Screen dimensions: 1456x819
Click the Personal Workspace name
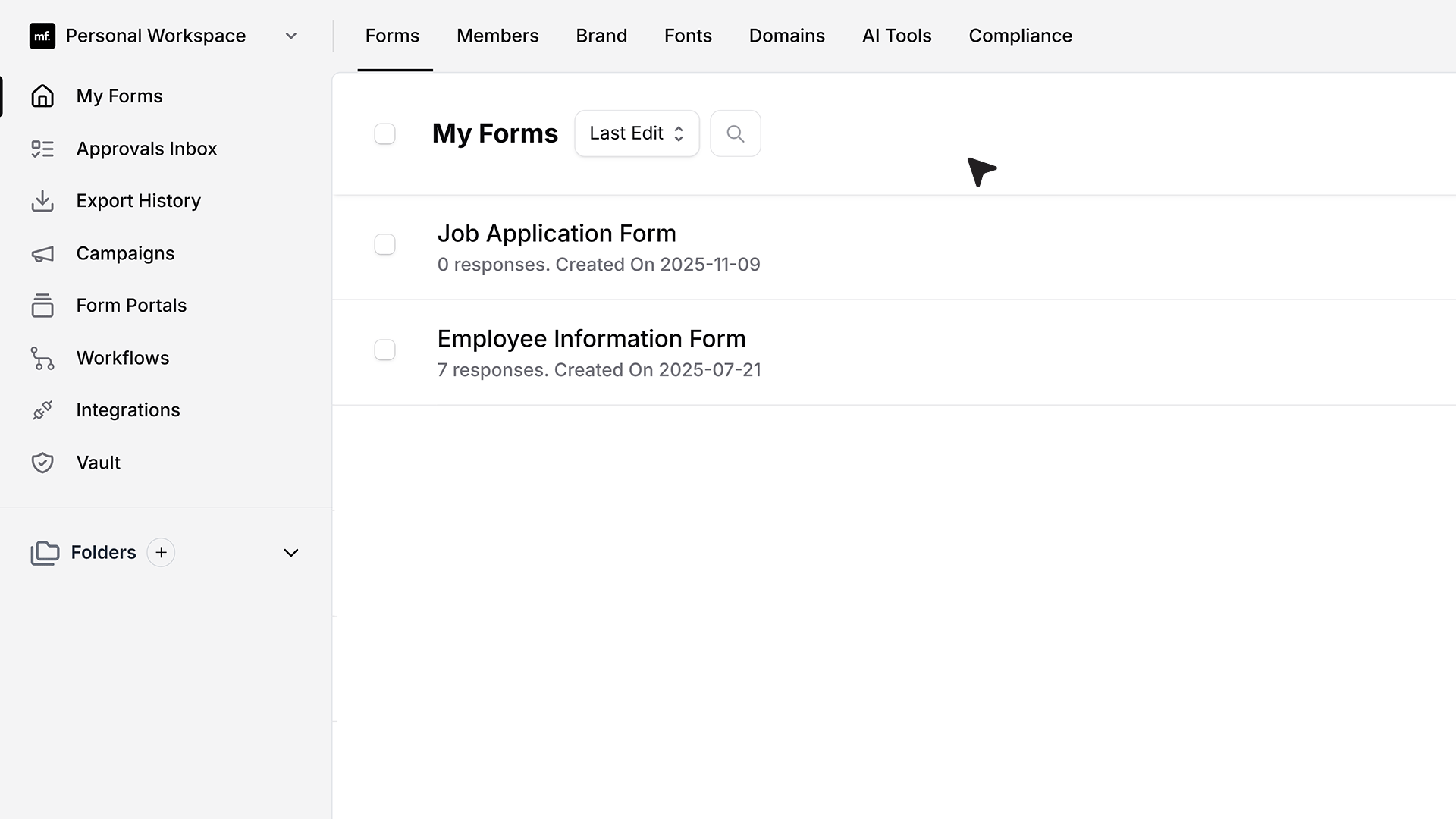[x=155, y=36]
